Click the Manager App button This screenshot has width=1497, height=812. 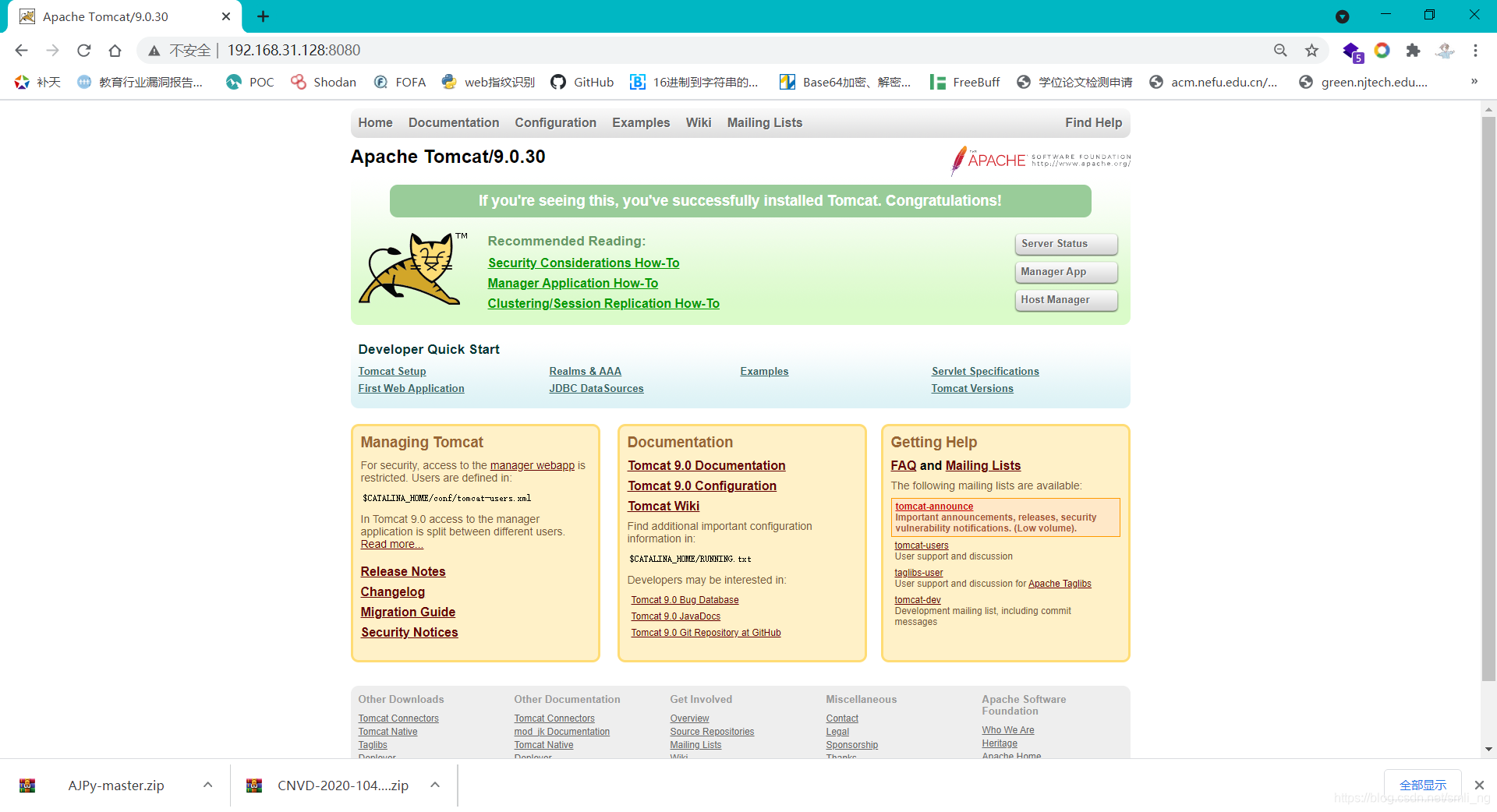[1066, 272]
